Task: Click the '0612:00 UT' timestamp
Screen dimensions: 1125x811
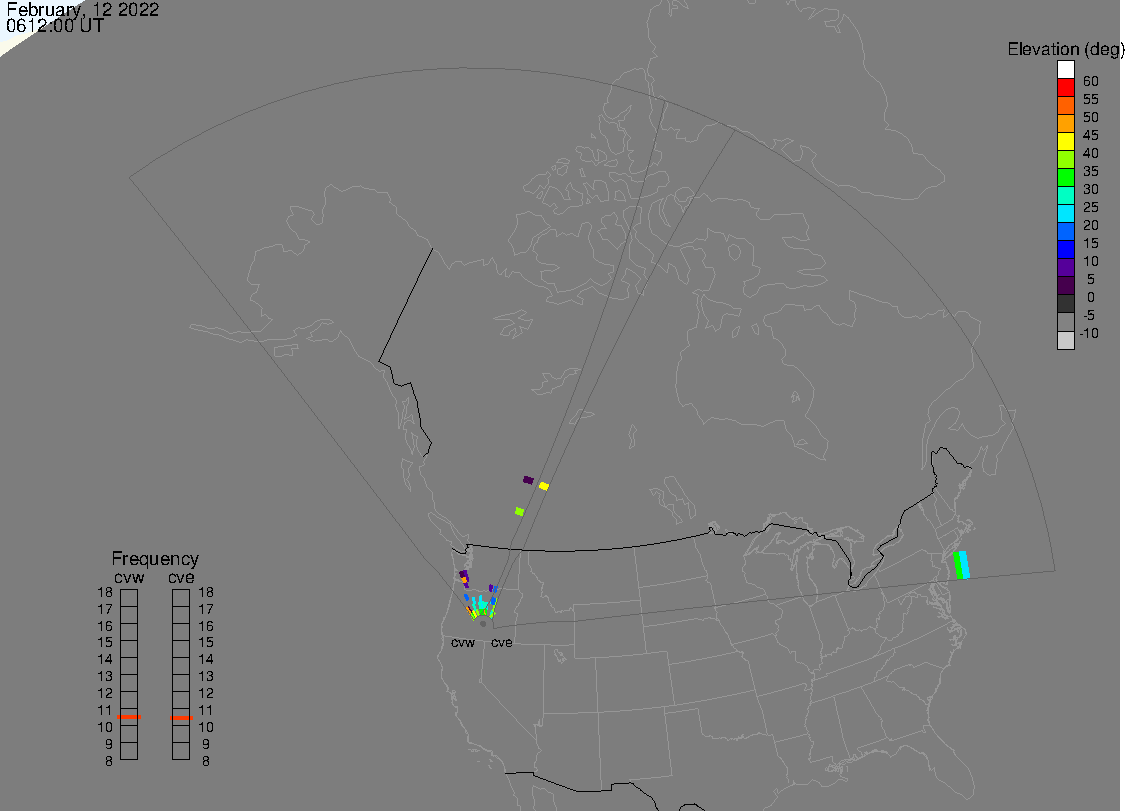Action: coord(55,26)
